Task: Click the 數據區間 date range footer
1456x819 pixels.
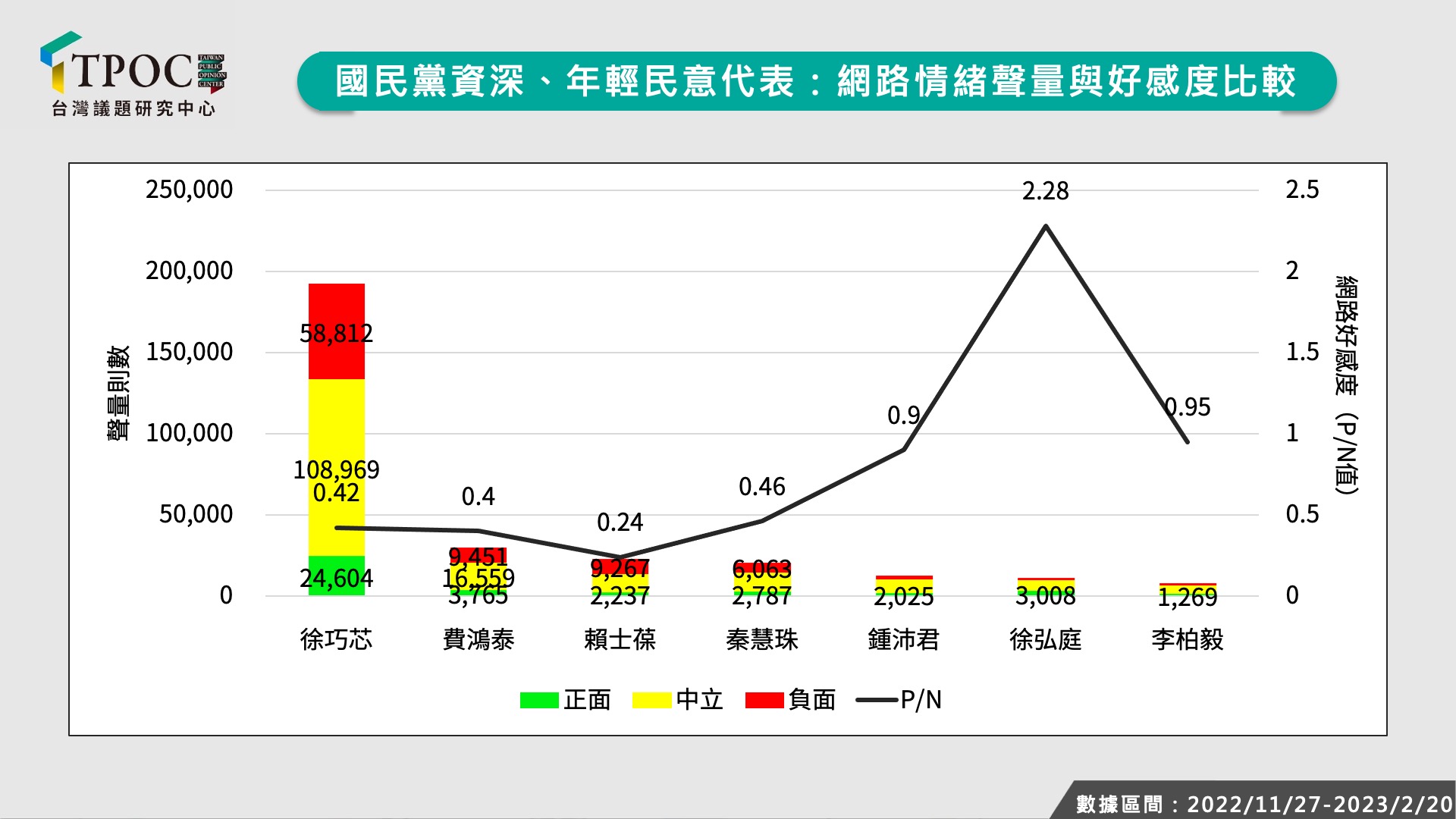Action: click(1264, 804)
